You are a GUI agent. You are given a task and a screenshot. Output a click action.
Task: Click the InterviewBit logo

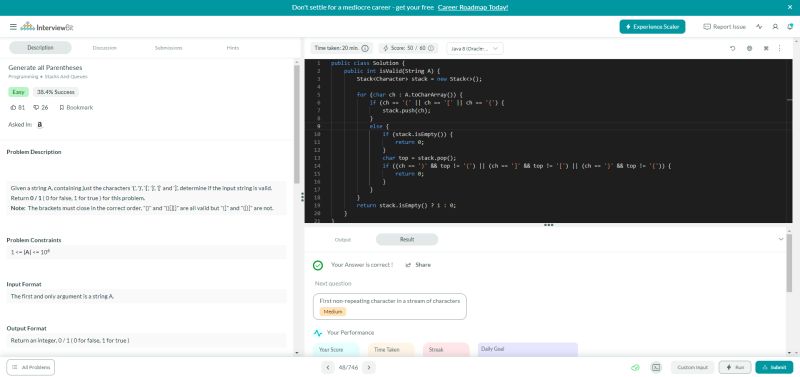47,27
